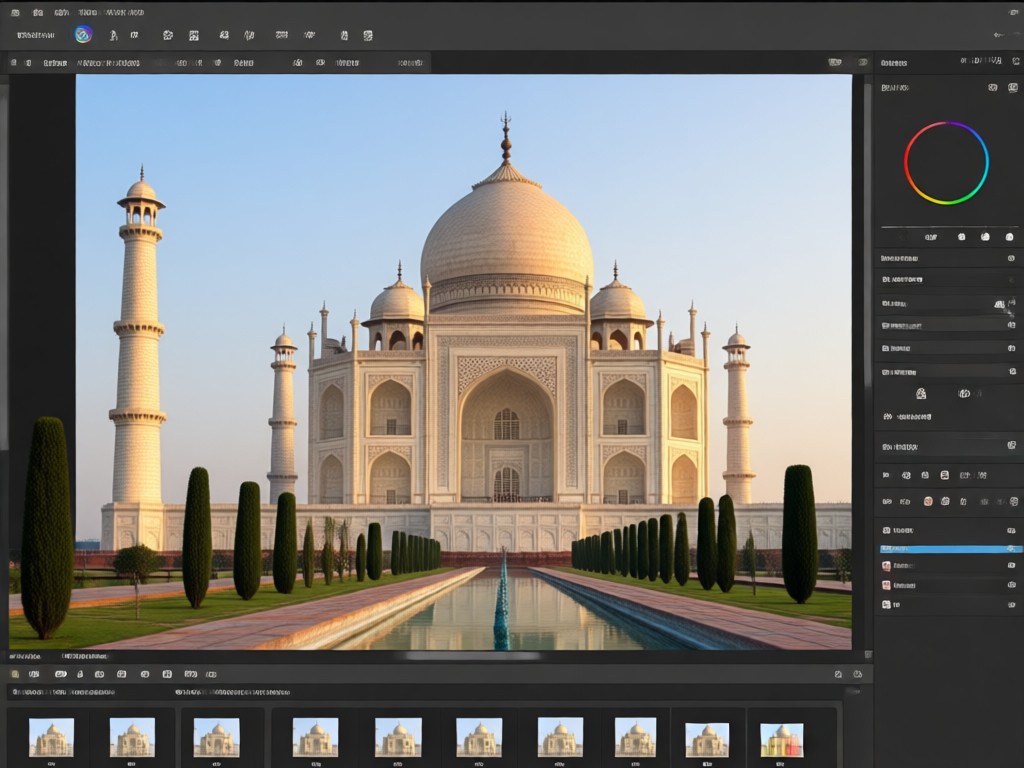Viewport: 1024px width, 768px height.
Task: Click the yellowish first icon in the filmstrip toolbar
Action: point(15,674)
